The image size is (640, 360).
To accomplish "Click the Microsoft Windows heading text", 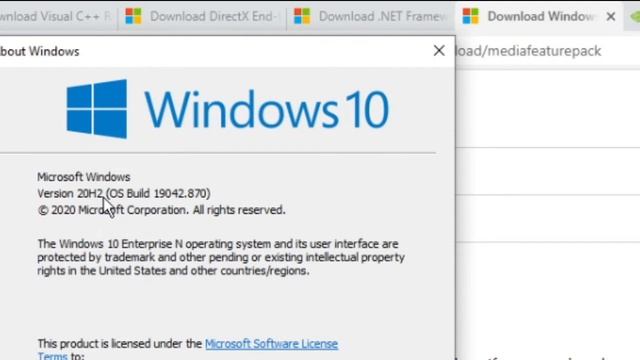I will click(x=84, y=177).
